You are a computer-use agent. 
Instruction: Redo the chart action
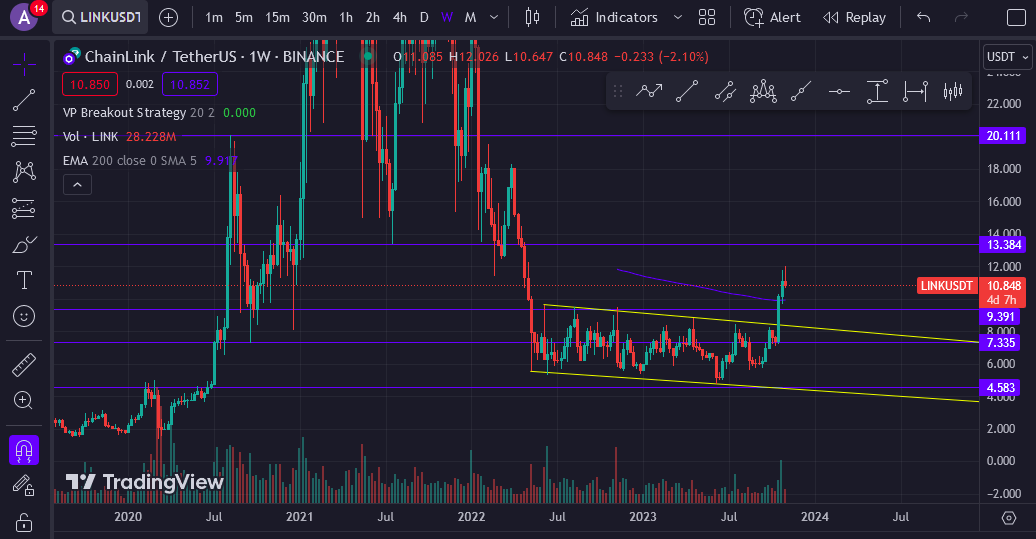(x=962, y=18)
